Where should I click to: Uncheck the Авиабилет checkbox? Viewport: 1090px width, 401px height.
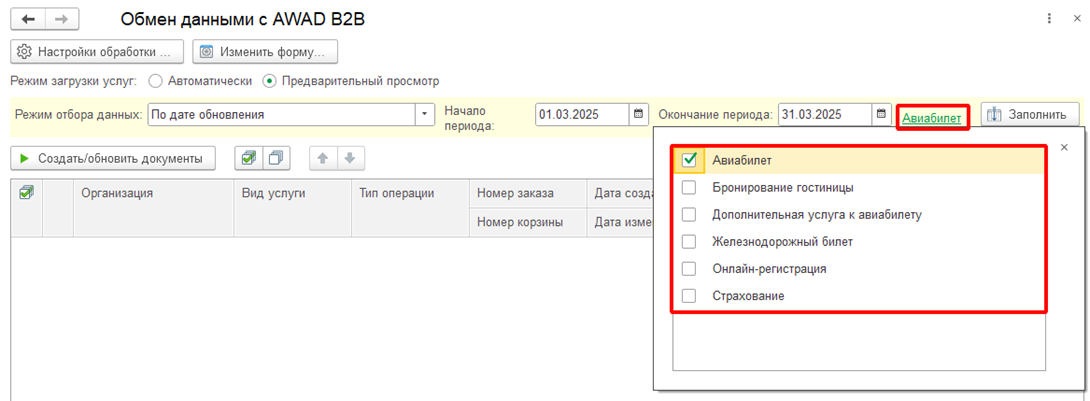point(689,160)
